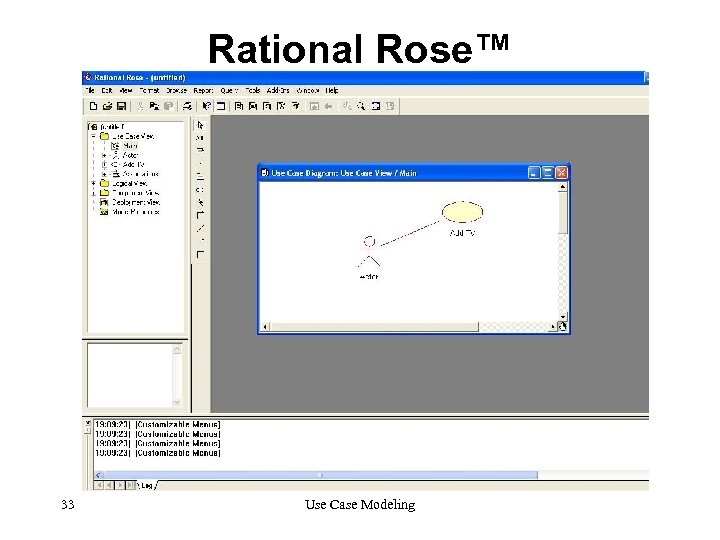720x540 pixels.
Task: Click the documentation pane scroll down arrow
Action: pyautogui.click(x=177, y=403)
